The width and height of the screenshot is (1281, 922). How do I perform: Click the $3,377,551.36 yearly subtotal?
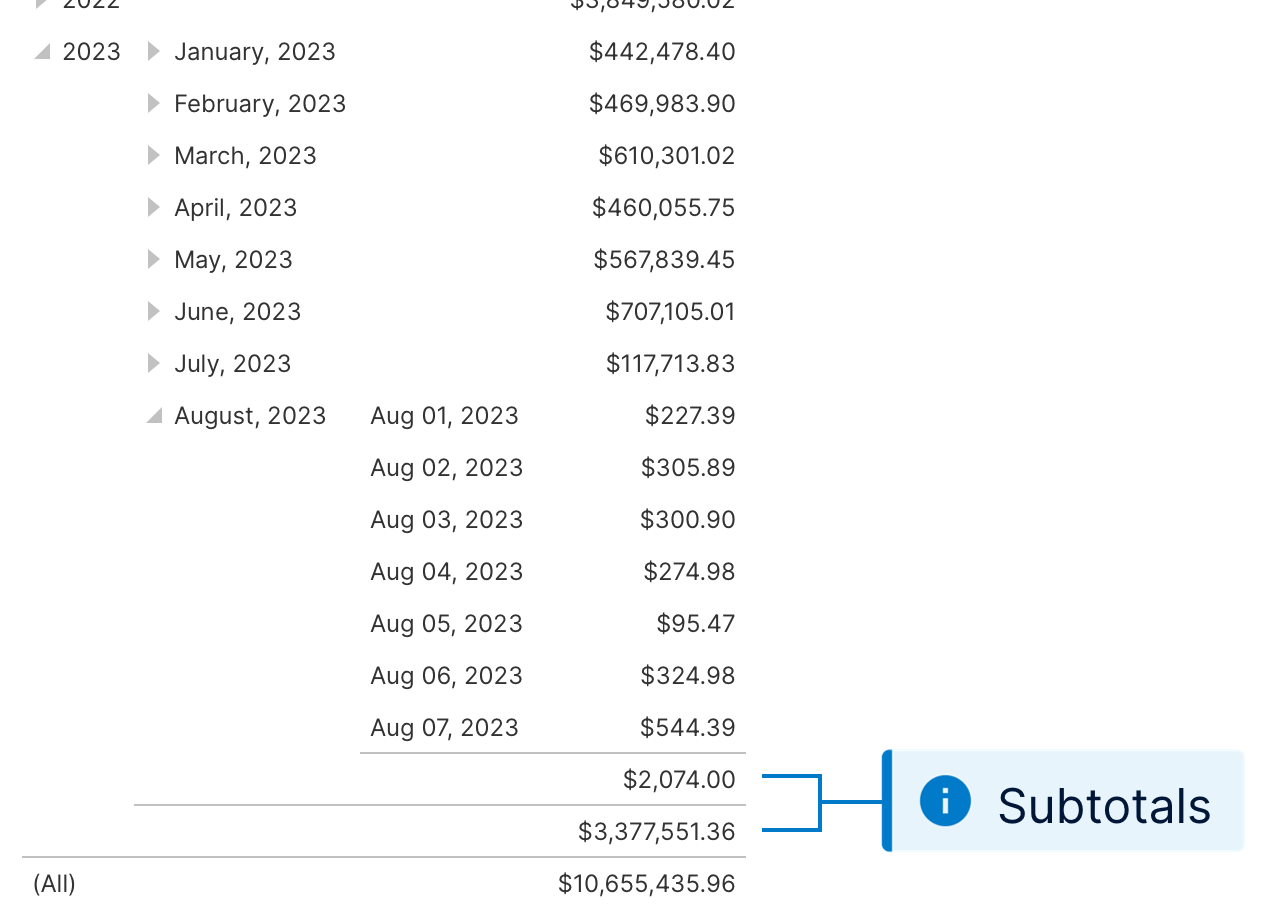(657, 831)
